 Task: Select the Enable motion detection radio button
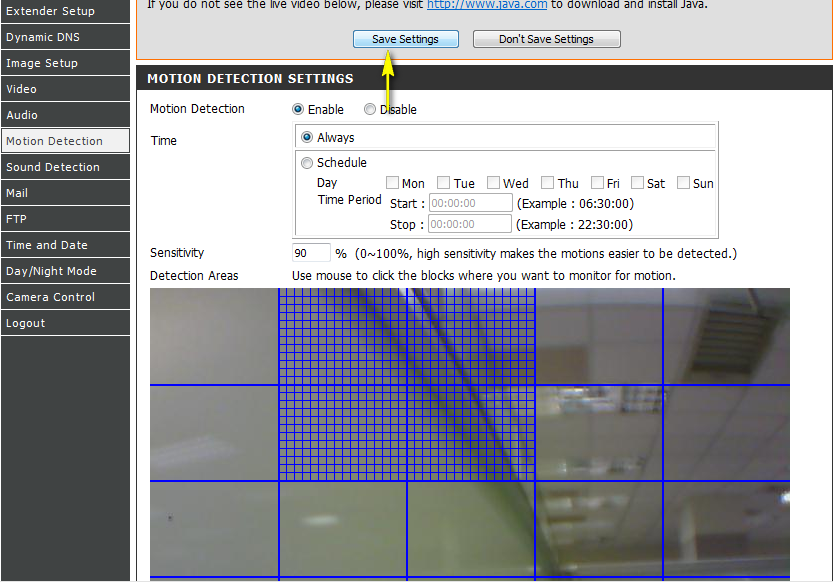coord(298,109)
